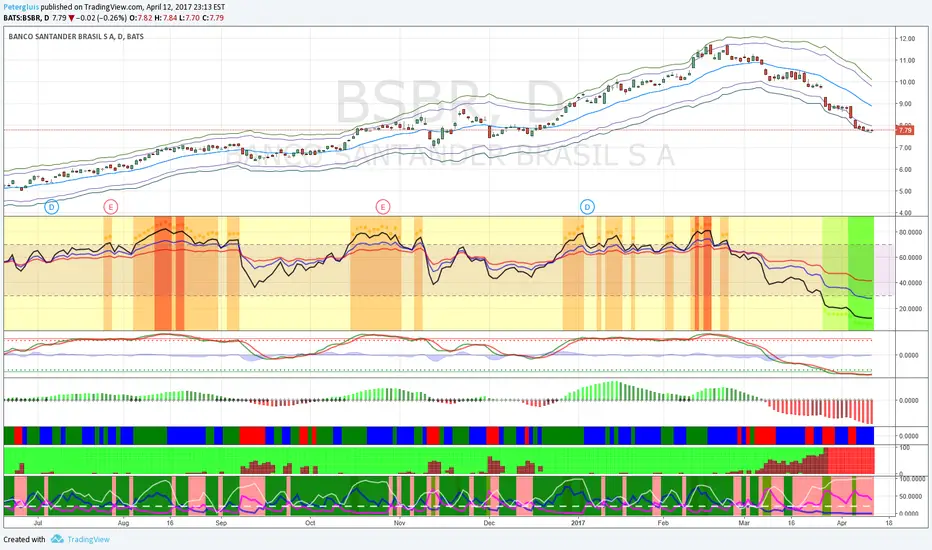Click the red 7.79 current price label
The image size is (932, 550).
[905, 130]
